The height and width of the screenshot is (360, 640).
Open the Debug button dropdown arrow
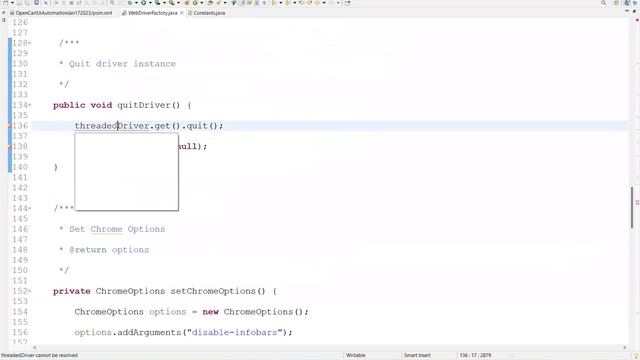point(137,3)
